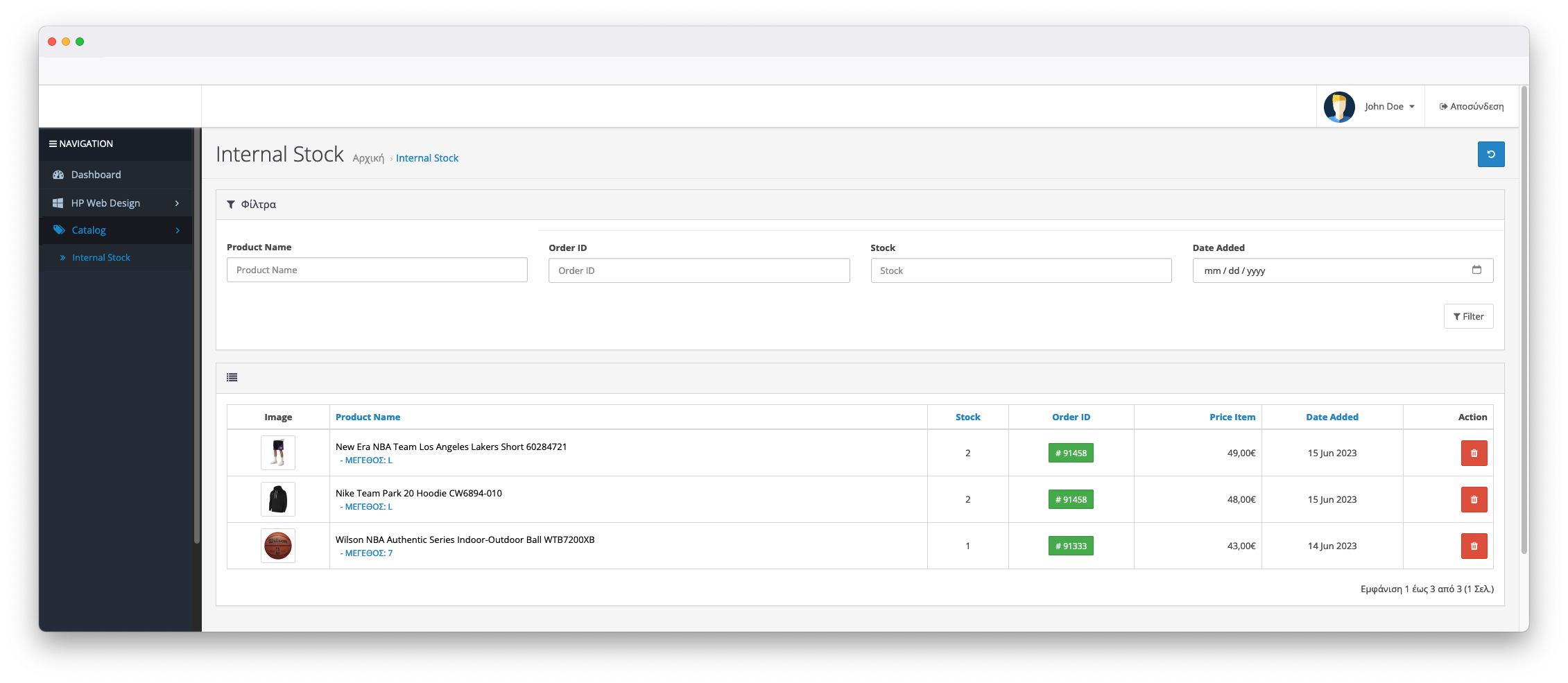The image size is (1568, 683).
Task: Click the basketball product thumbnail
Action: coord(278,546)
